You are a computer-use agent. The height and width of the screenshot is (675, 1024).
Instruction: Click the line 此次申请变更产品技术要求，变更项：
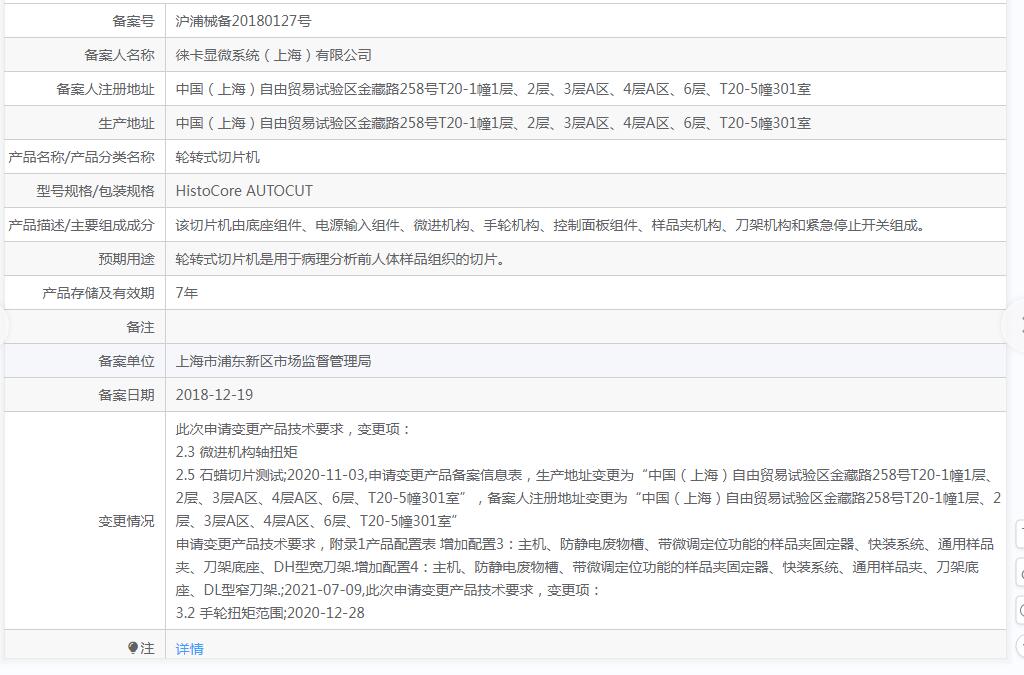(x=293, y=429)
